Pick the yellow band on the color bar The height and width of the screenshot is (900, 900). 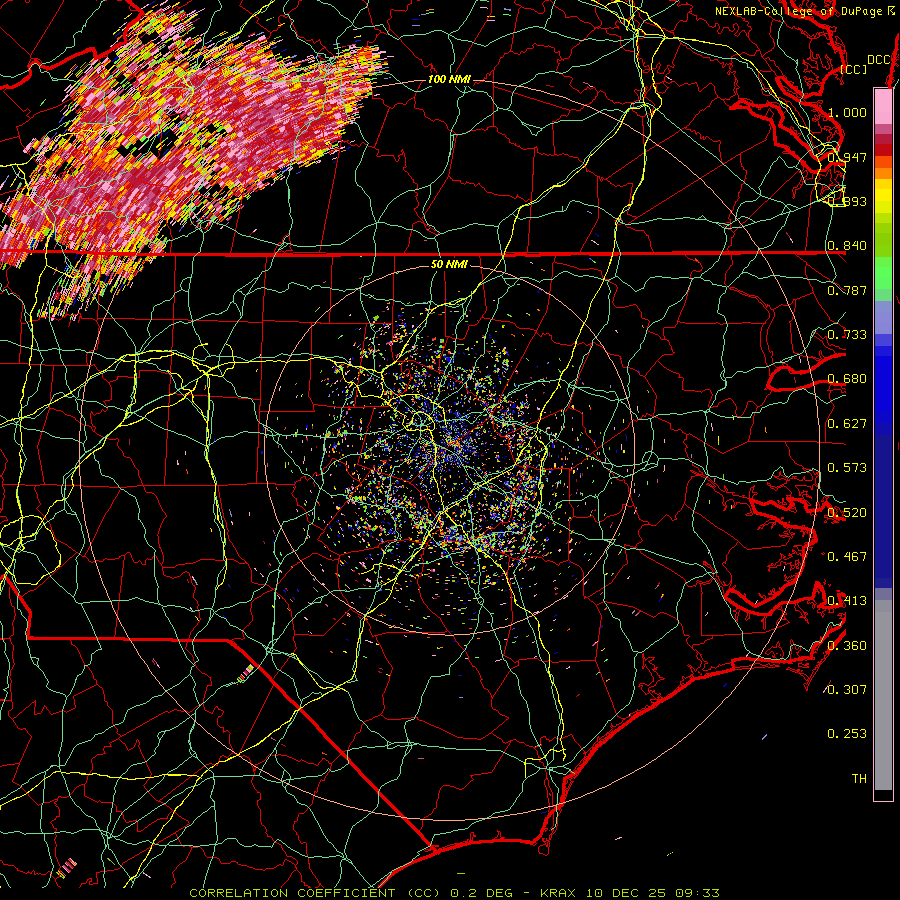883,196
